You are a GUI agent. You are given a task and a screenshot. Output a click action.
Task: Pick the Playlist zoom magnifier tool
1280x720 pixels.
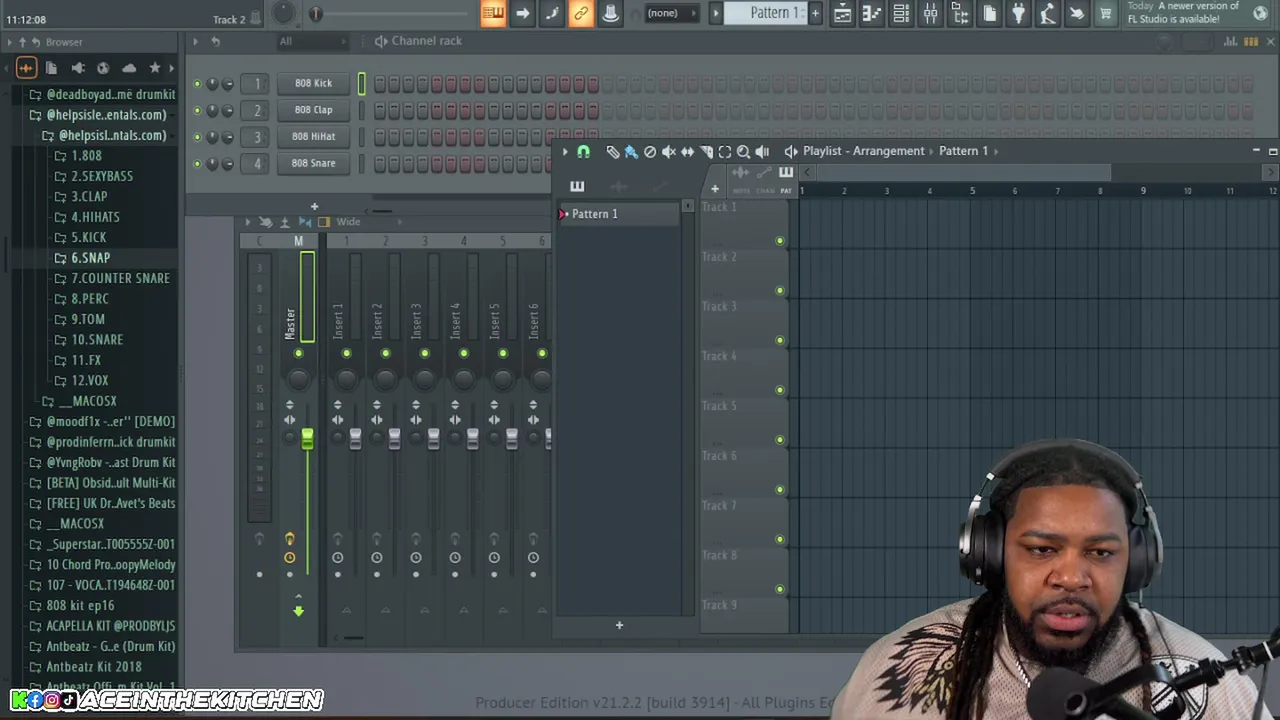[743, 151]
